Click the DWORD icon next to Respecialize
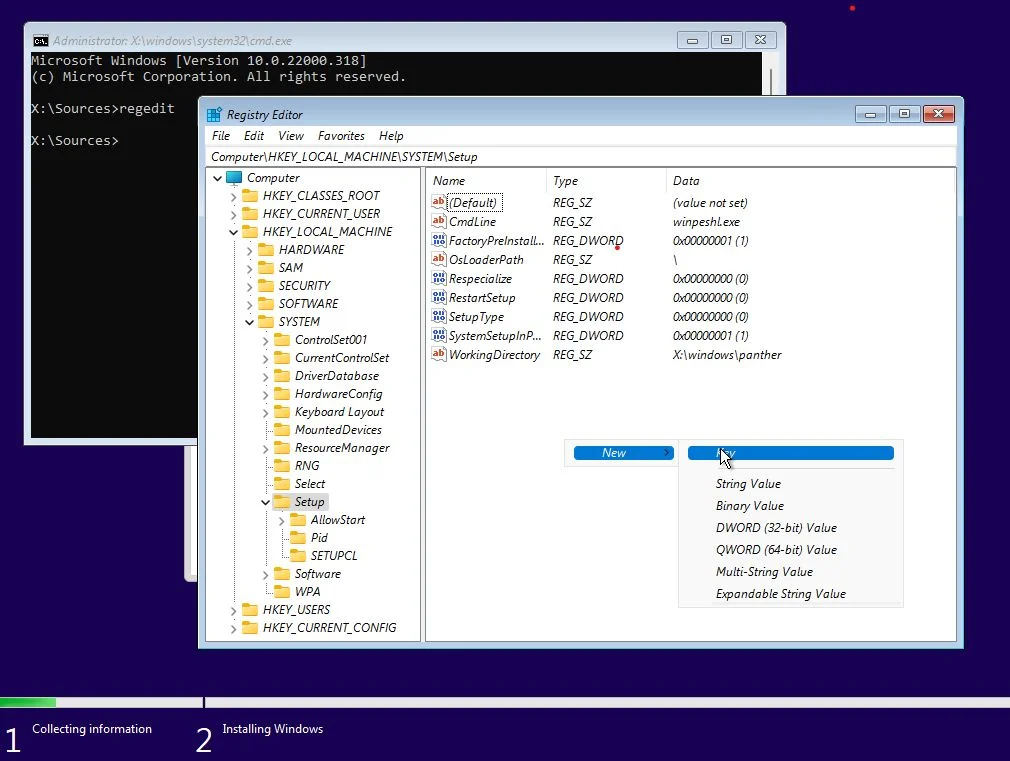This screenshot has width=1010, height=761. coord(439,278)
